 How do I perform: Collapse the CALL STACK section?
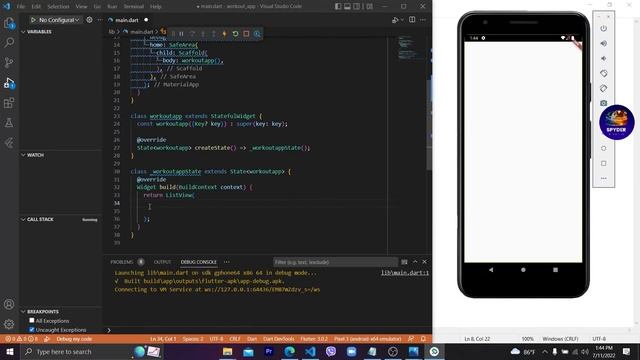pos(23,220)
